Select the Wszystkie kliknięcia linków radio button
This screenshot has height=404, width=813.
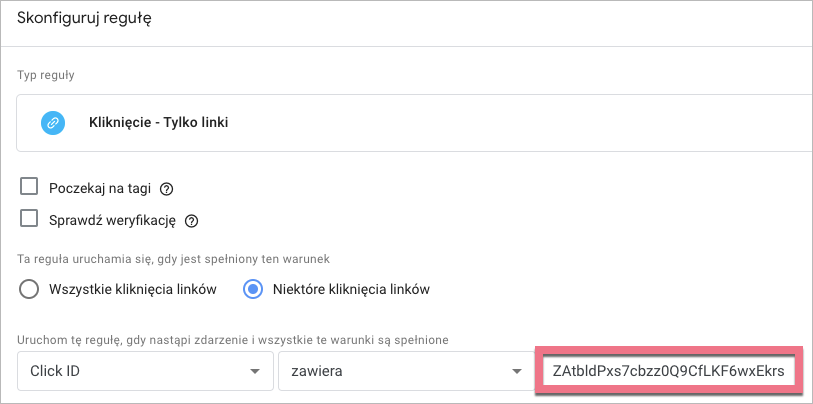[x=29, y=290]
